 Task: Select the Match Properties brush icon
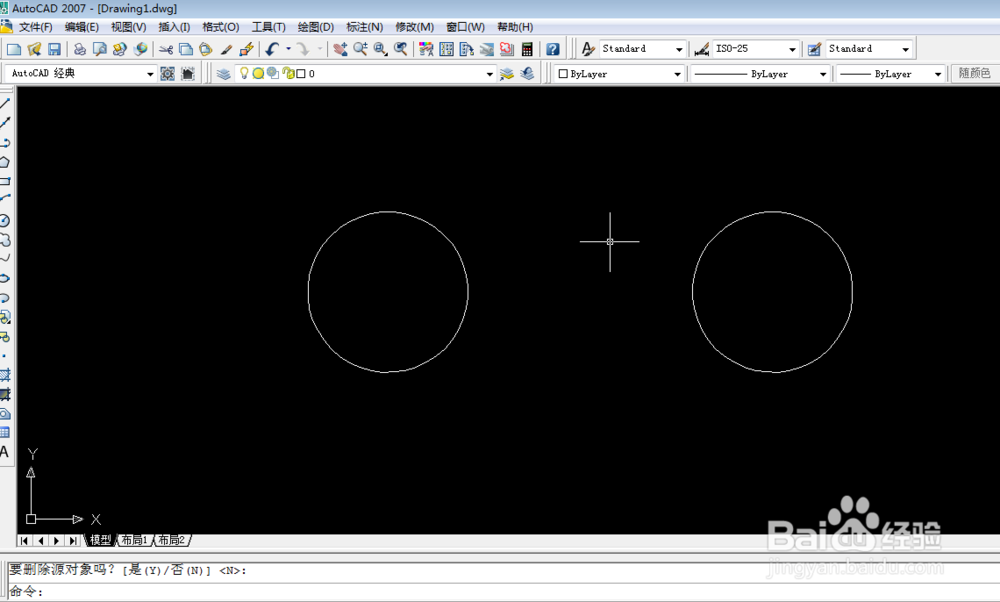pos(226,49)
